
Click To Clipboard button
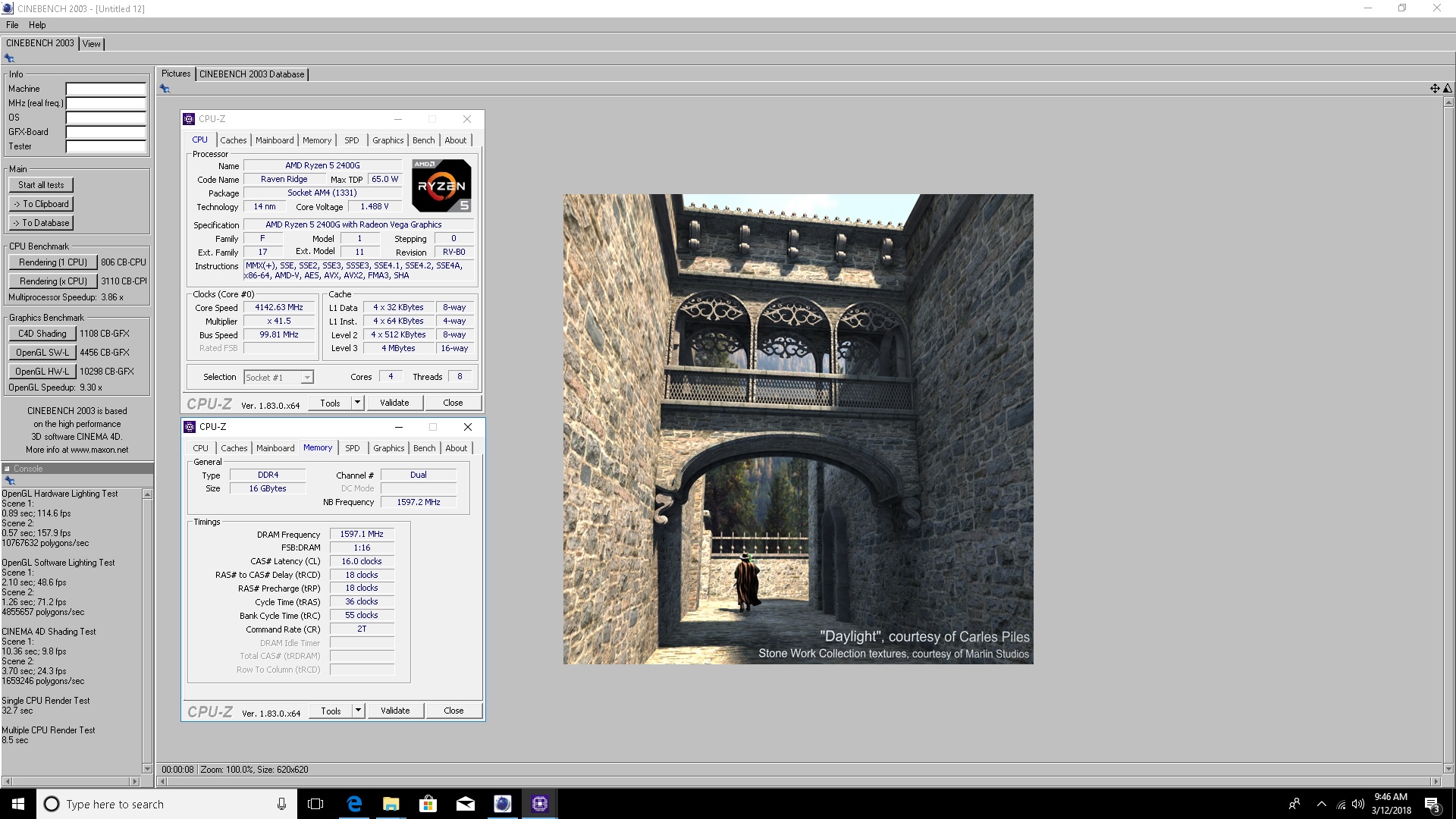point(41,204)
